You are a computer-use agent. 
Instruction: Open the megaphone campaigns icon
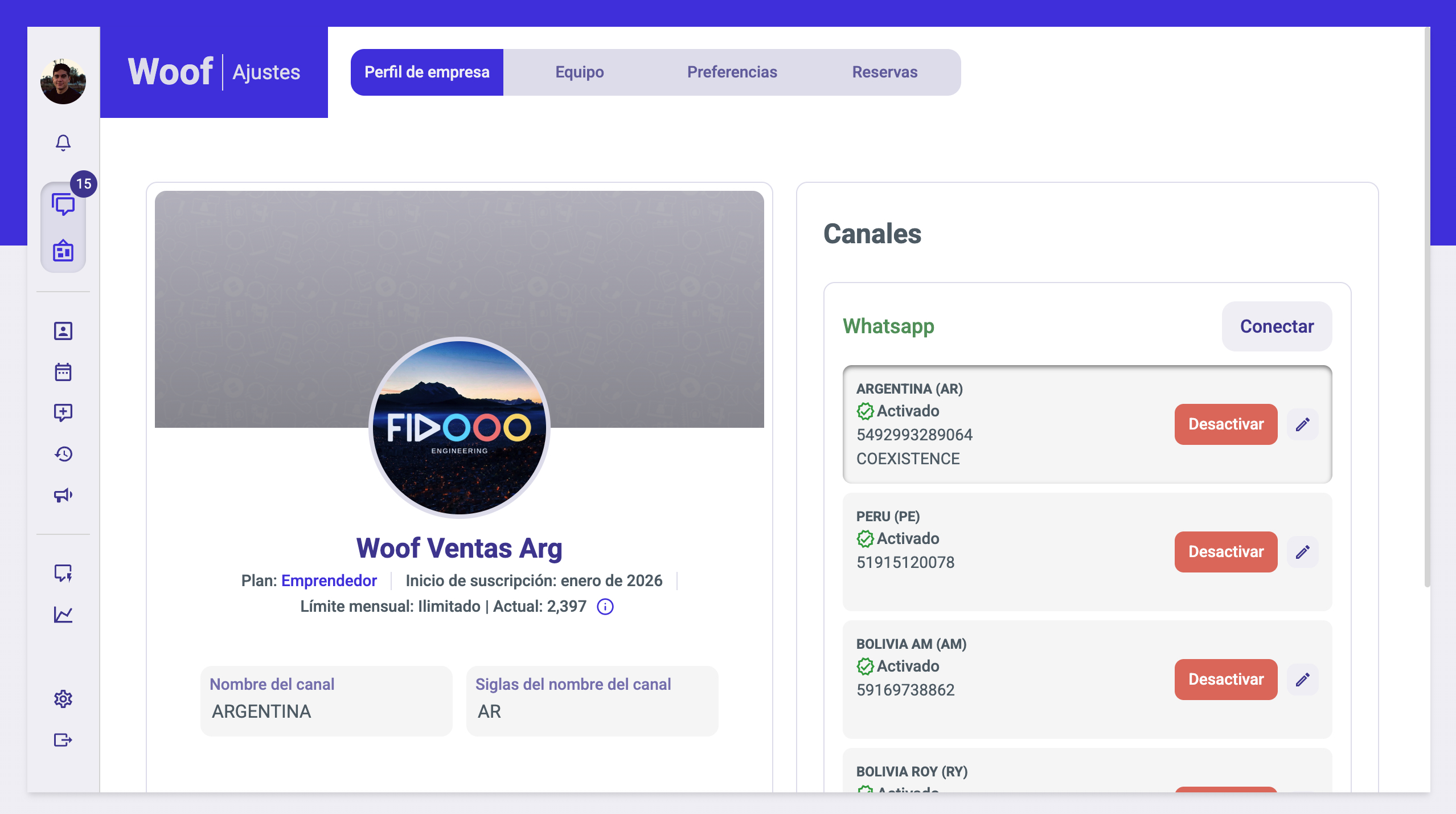tap(63, 495)
